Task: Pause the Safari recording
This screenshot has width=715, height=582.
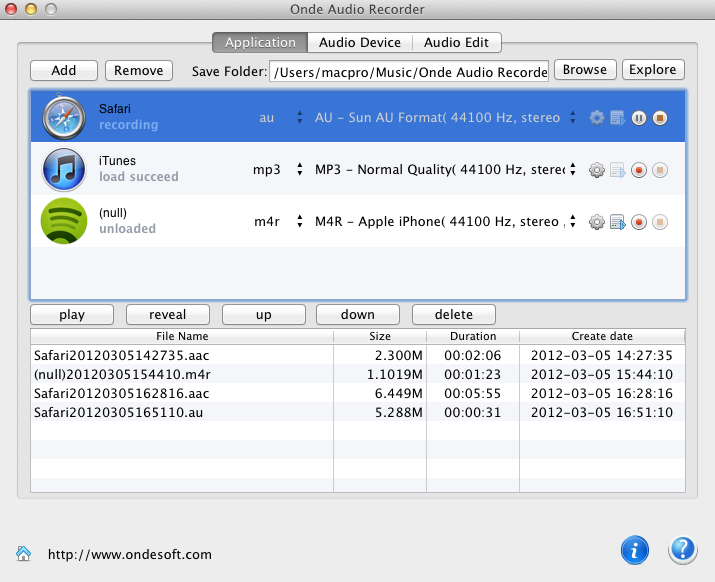Action: [x=639, y=118]
